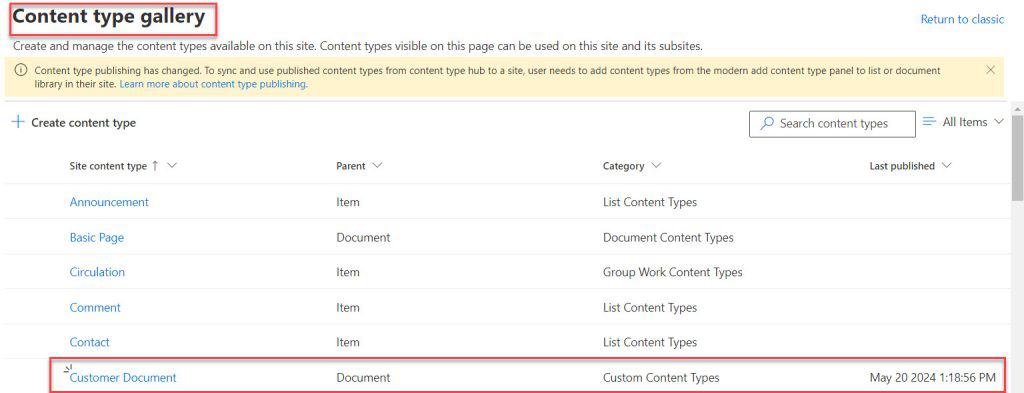Click Group Work Content Types category cell
The height and width of the screenshot is (393, 1024).
pos(673,272)
